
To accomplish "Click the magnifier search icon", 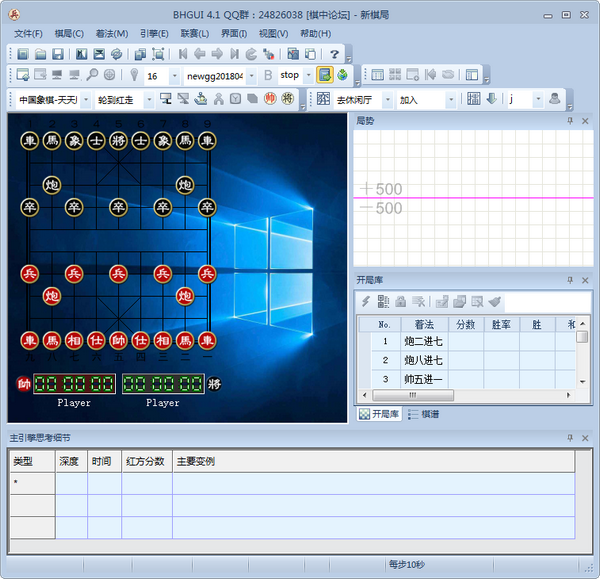I will pyautogui.click(x=92, y=76).
